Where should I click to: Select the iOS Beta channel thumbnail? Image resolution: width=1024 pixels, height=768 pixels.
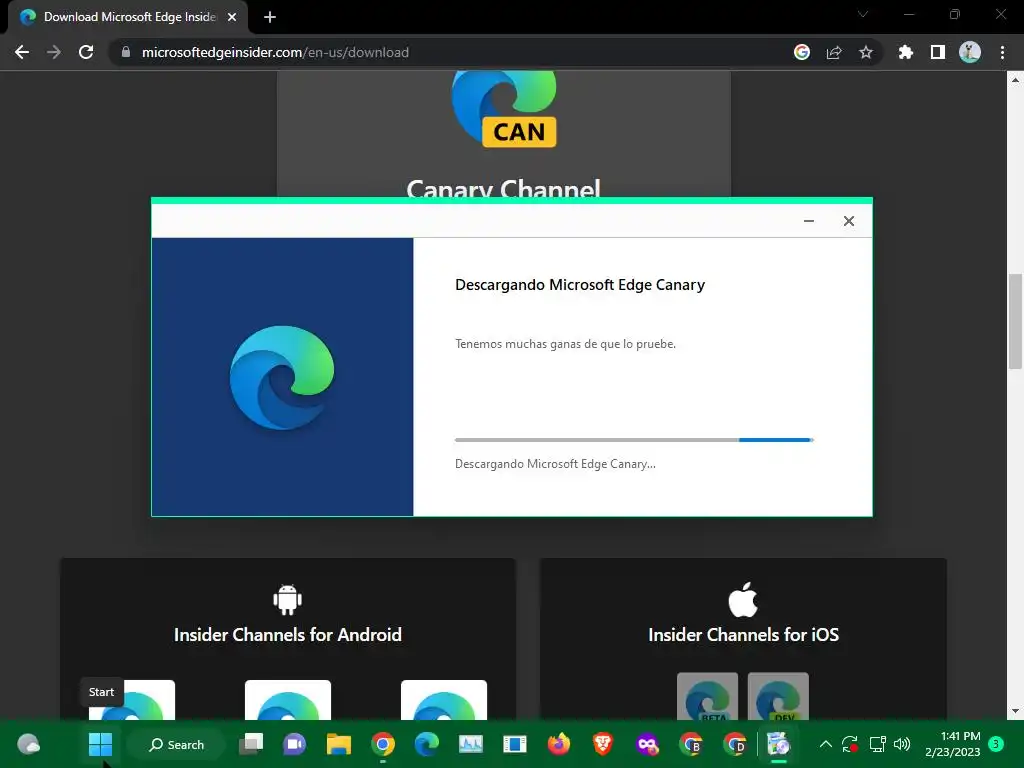coord(707,697)
